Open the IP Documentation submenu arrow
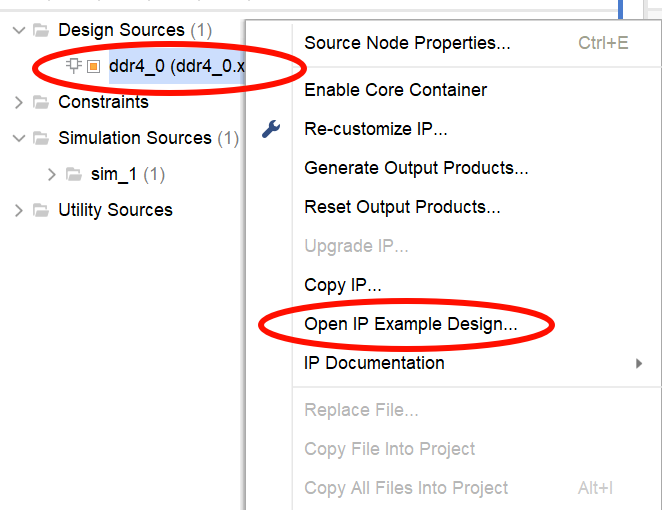662x510 pixels. coord(639,364)
